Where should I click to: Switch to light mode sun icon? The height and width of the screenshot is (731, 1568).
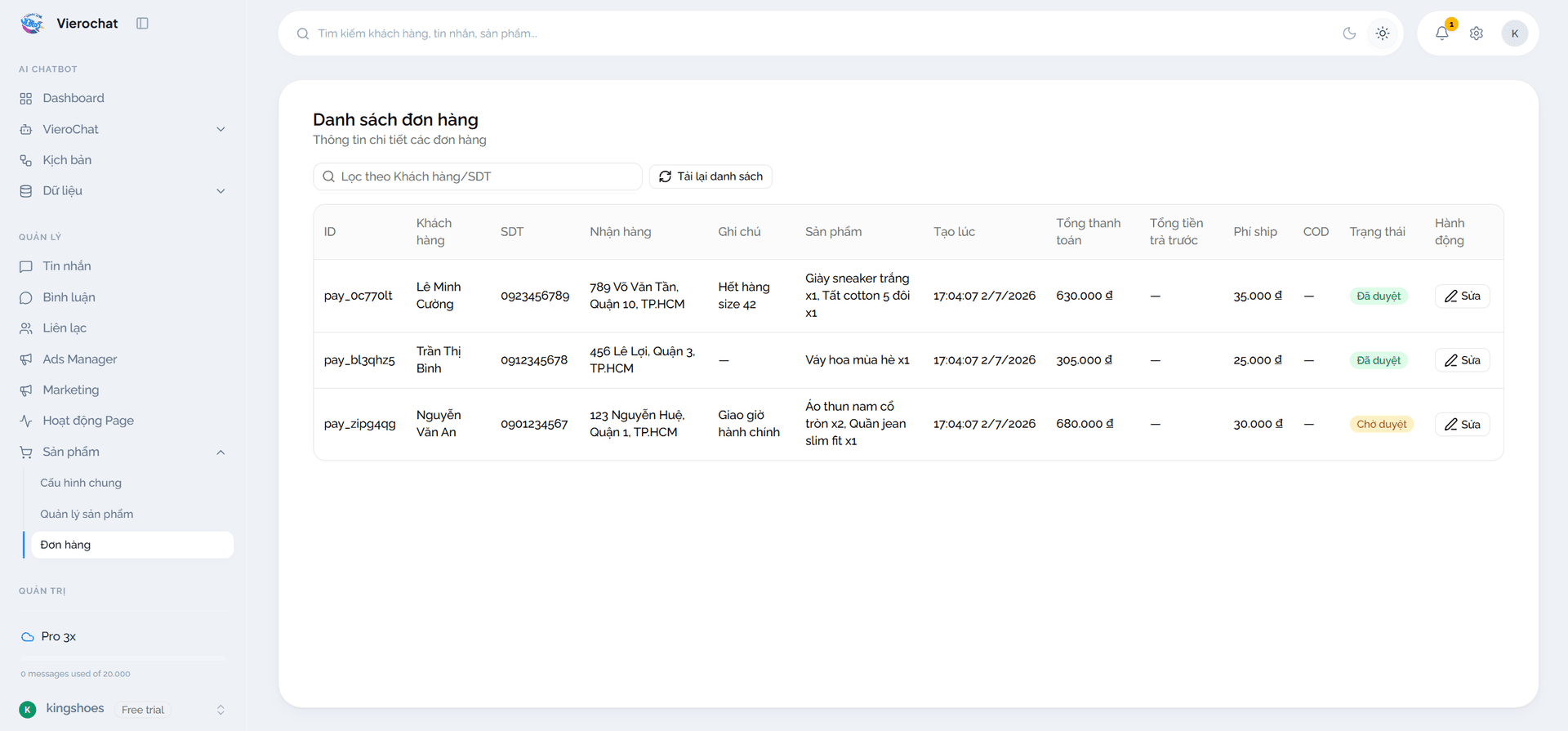click(x=1382, y=33)
